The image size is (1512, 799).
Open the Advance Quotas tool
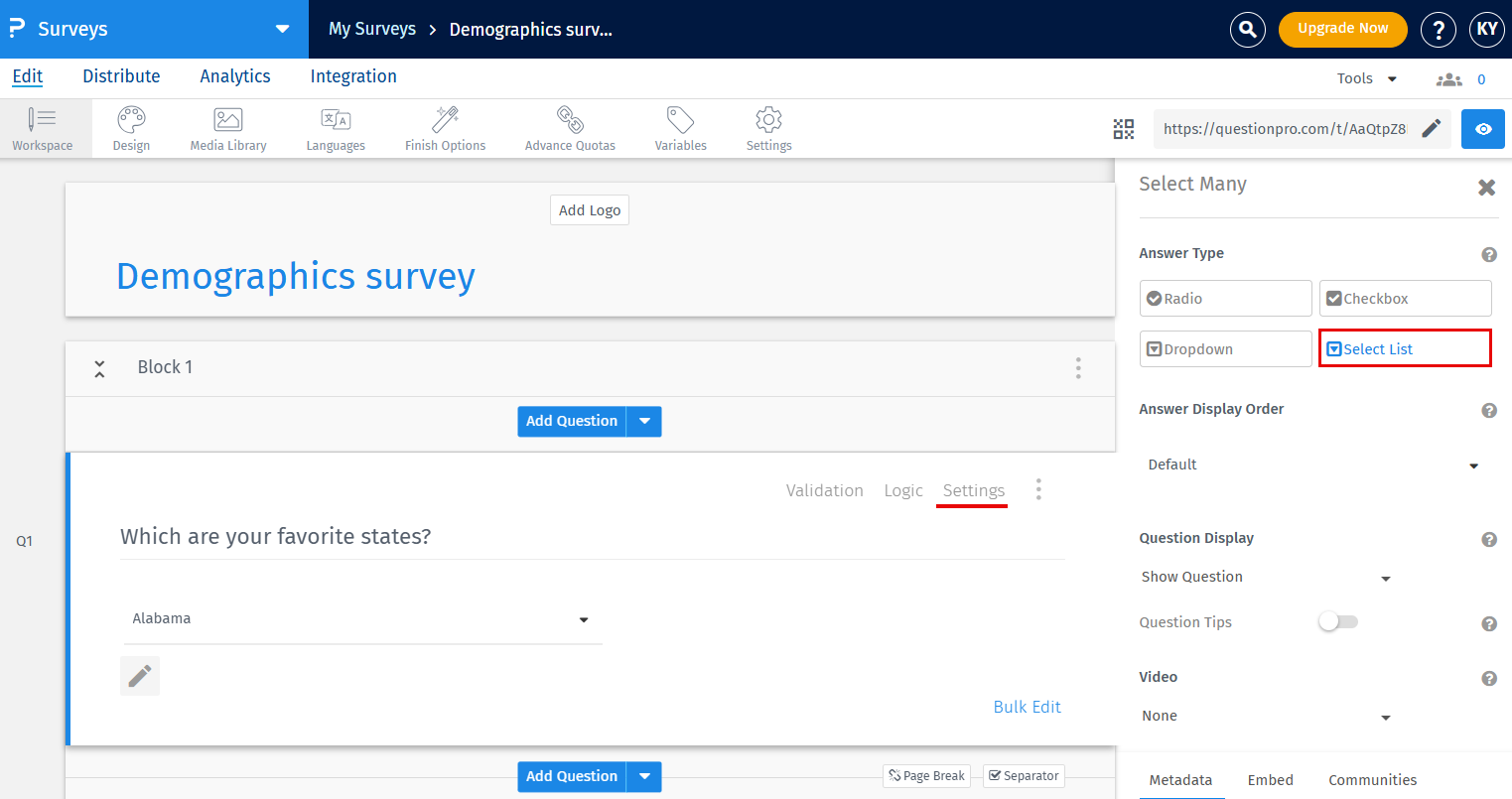point(569,128)
